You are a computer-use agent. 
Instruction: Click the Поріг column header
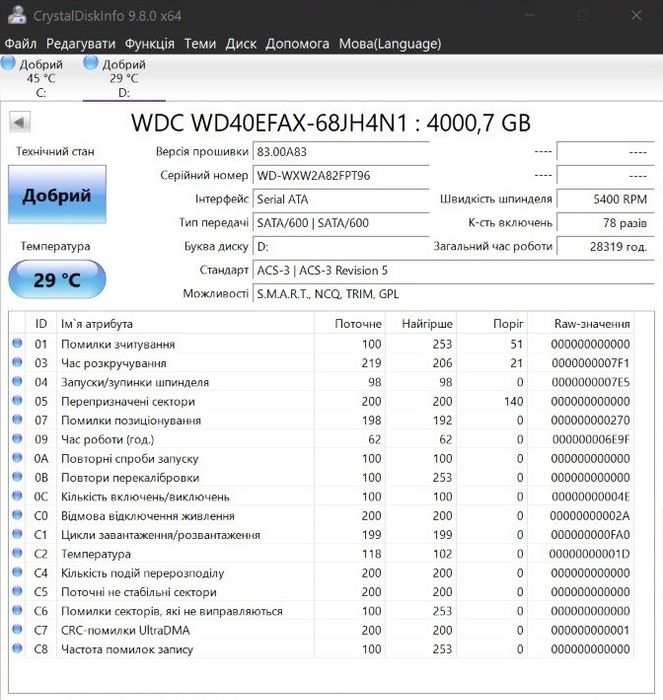pyautogui.click(x=492, y=324)
